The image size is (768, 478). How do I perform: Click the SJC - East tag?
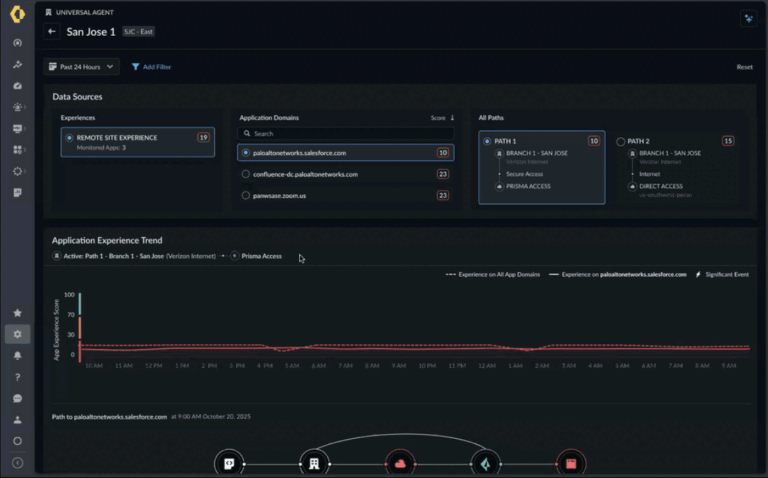point(139,32)
